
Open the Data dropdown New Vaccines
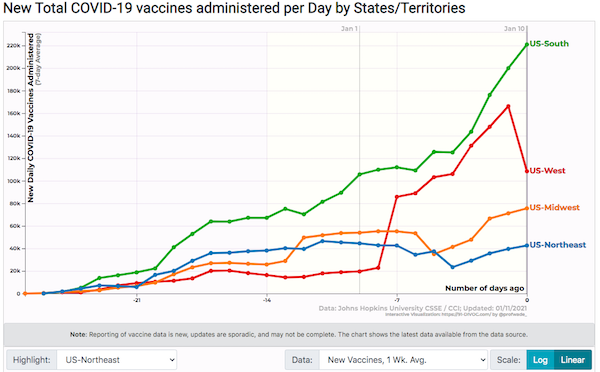point(403,360)
